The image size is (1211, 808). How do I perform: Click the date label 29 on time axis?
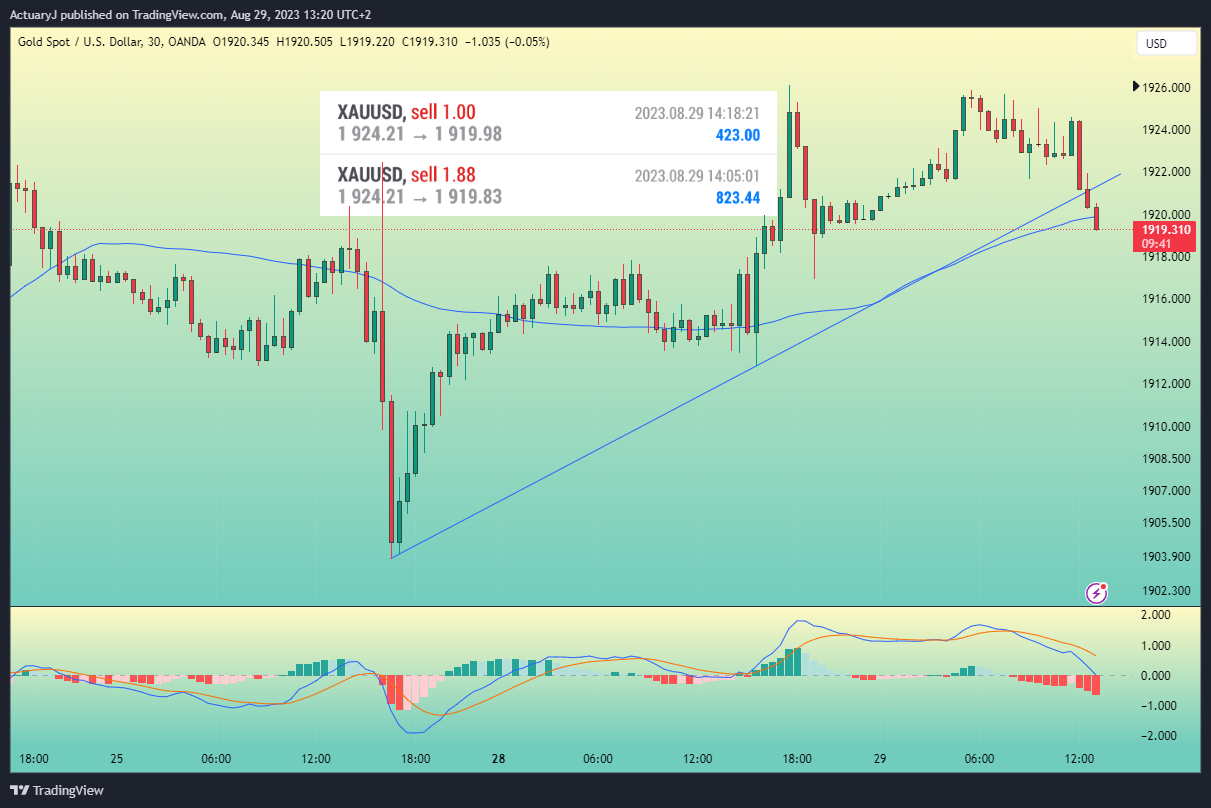[x=880, y=759]
